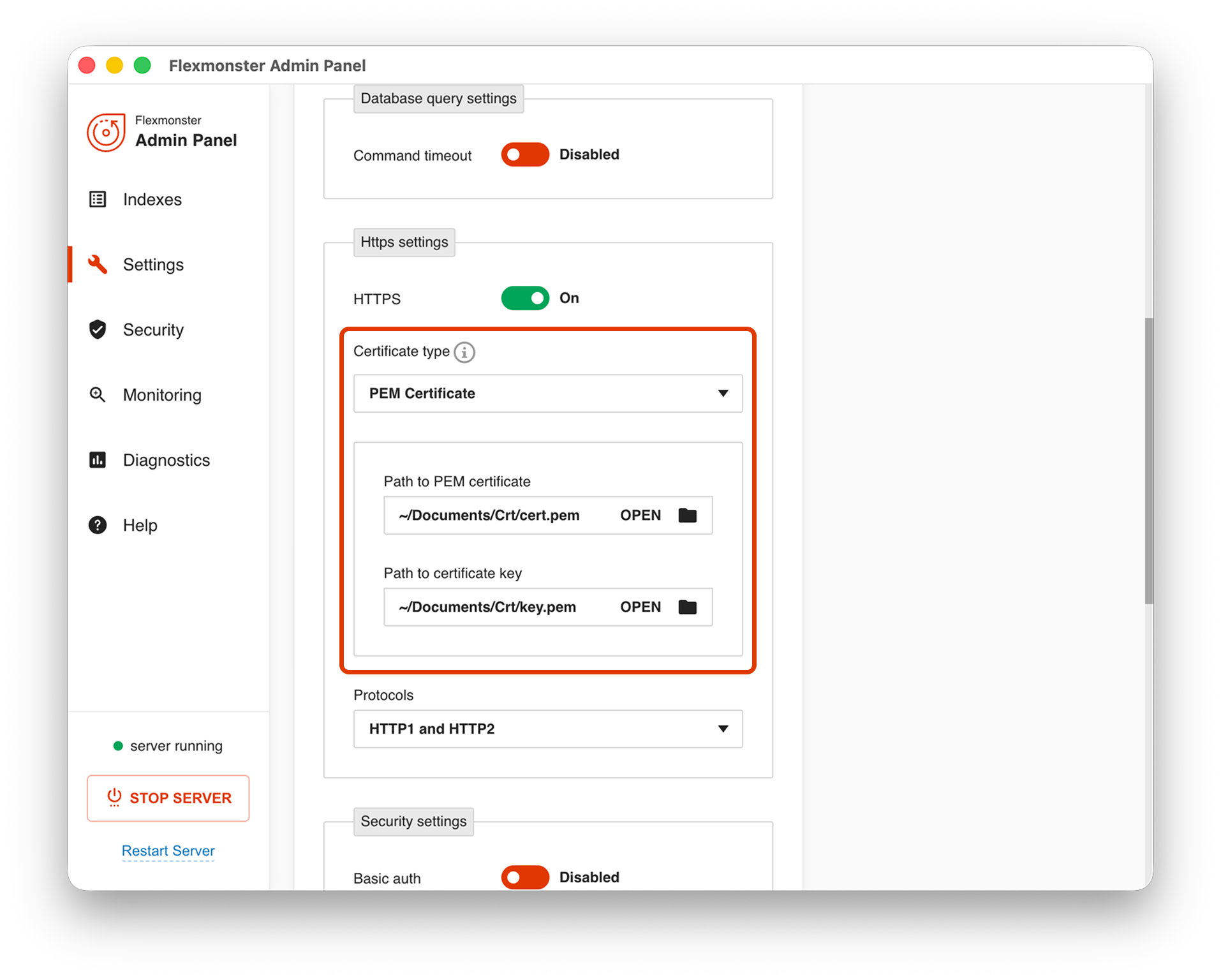Screen dimensions: 1221x980
Task: Click the Security settings heading
Action: point(413,821)
